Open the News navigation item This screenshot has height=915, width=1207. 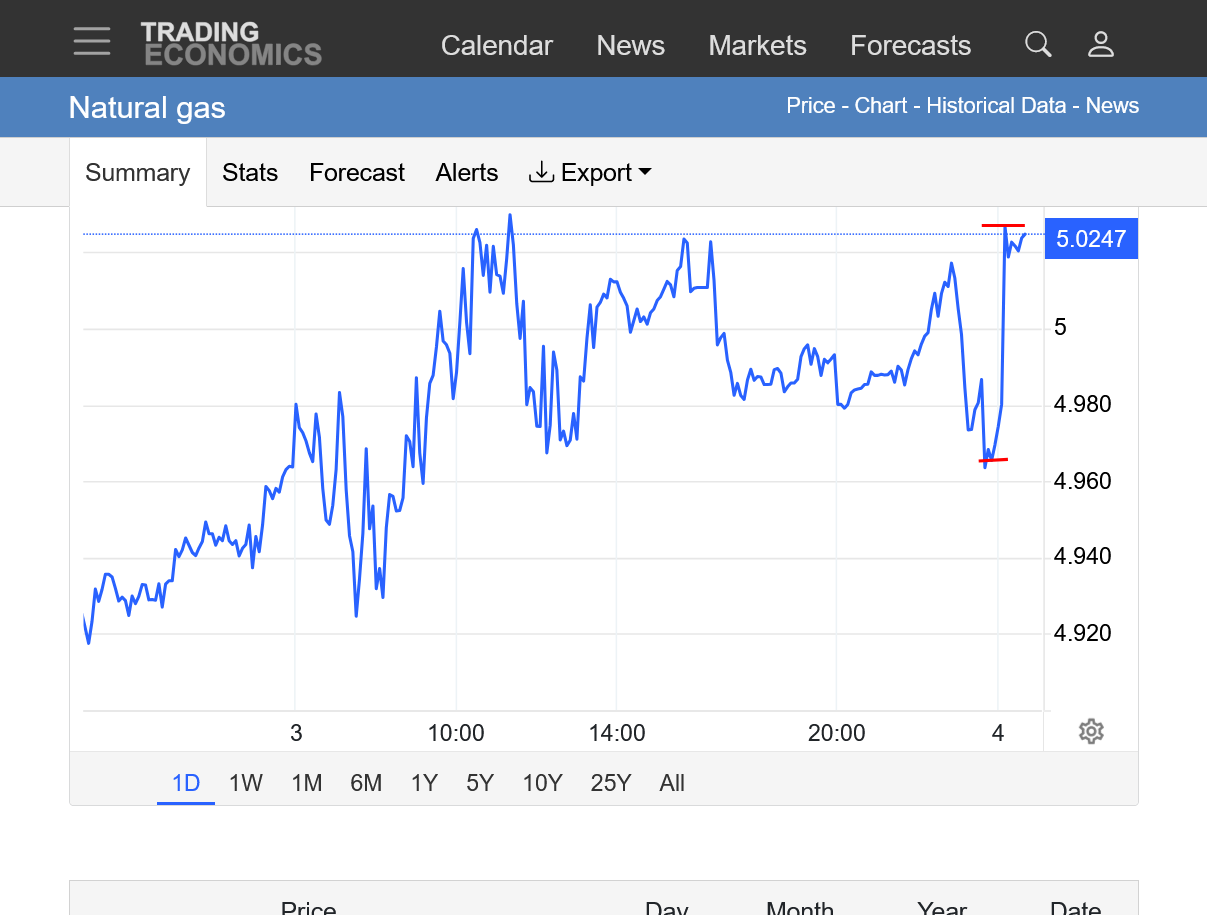(x=631, y=46)
